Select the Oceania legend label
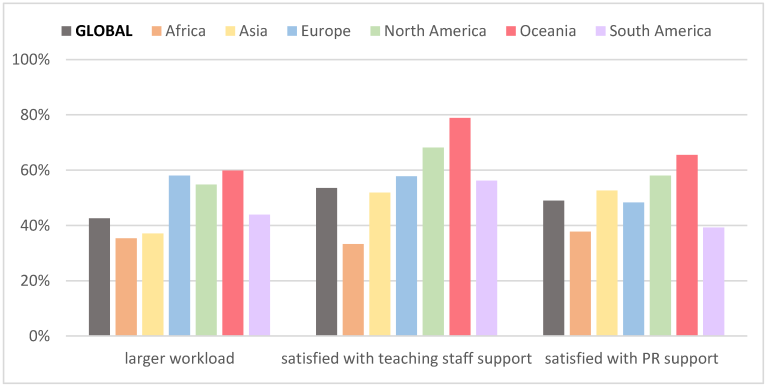This screenshot has width=768, height=388. 548,31
